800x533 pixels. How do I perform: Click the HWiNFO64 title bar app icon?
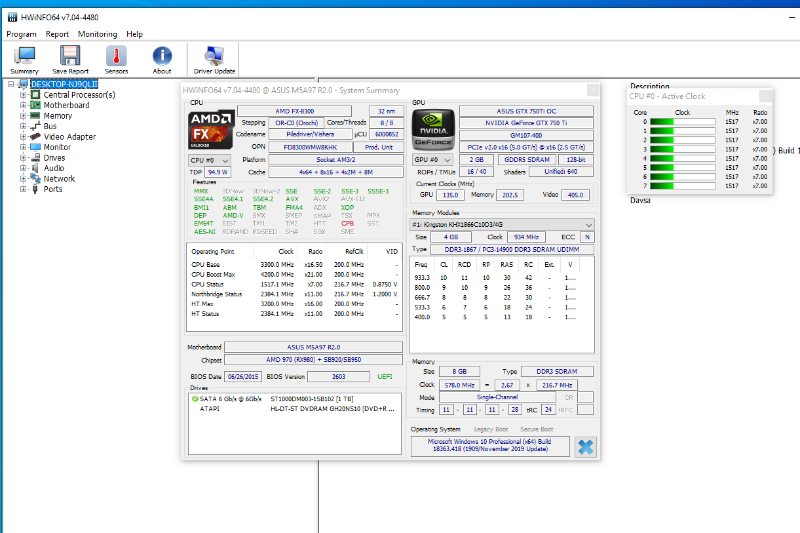12,17
